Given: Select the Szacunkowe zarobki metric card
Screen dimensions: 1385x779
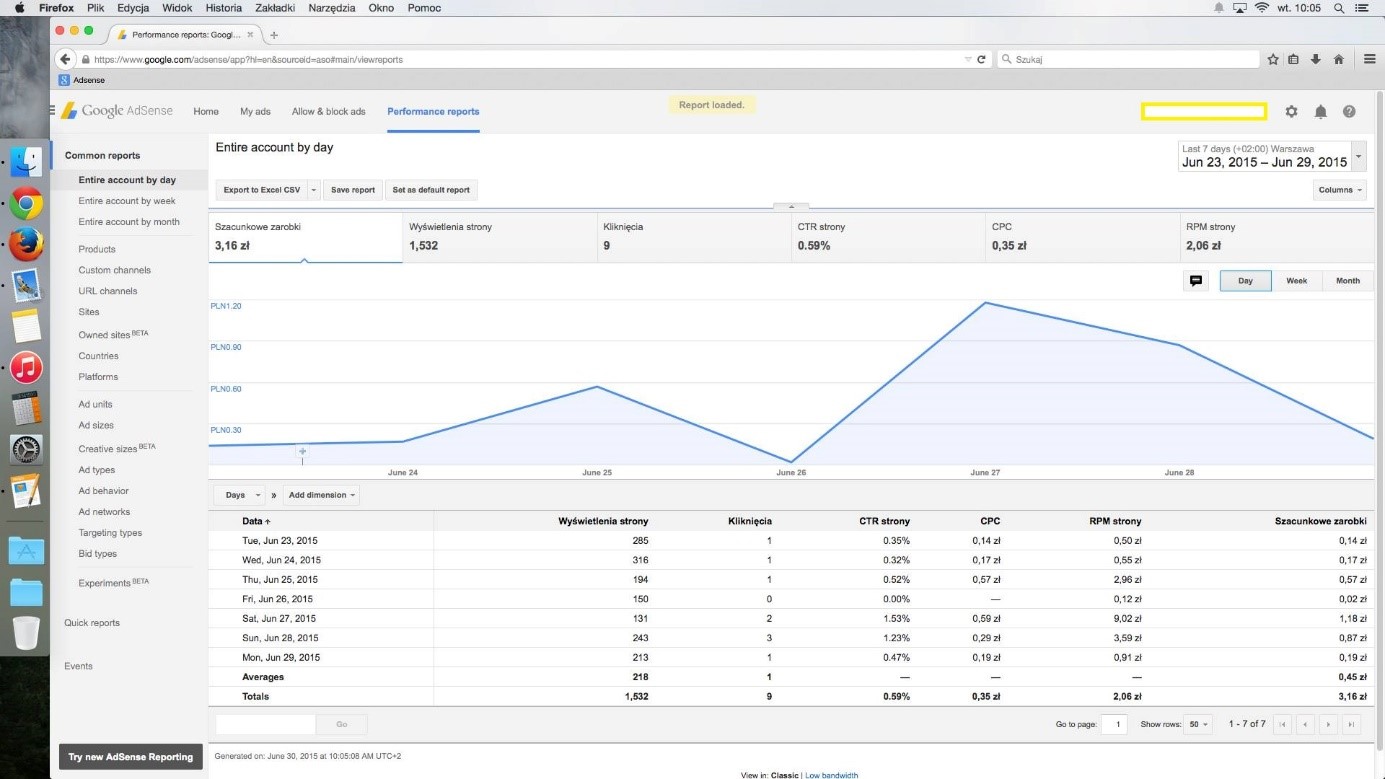Looking at the screenshot, I should pos(305,237).
